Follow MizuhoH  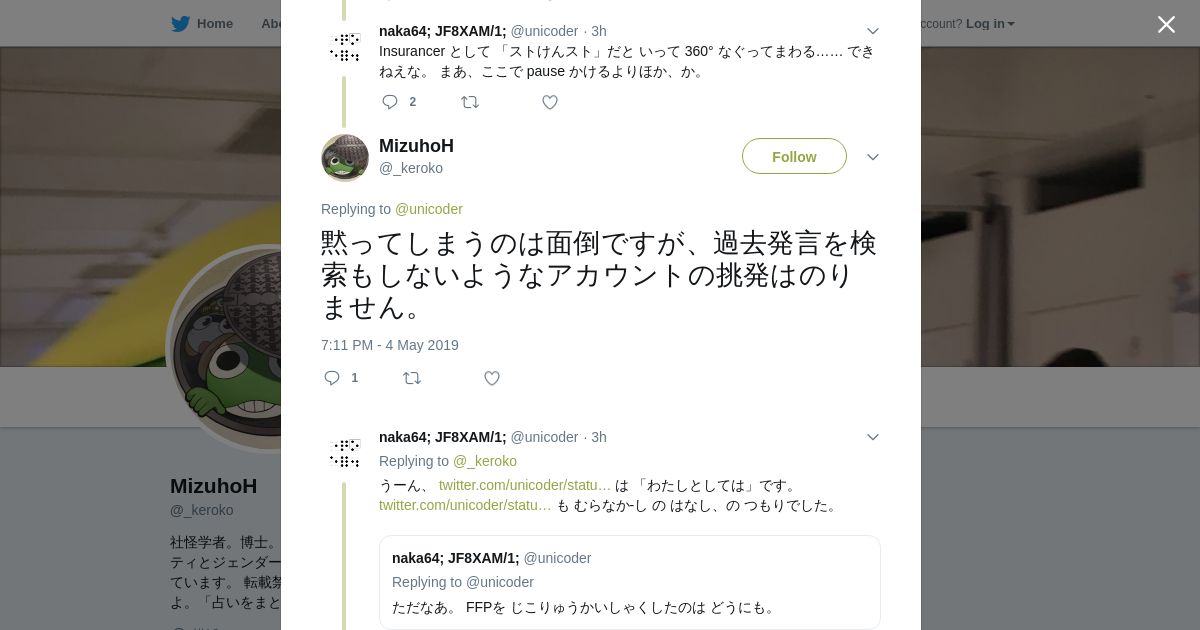(x=794, y=157)
